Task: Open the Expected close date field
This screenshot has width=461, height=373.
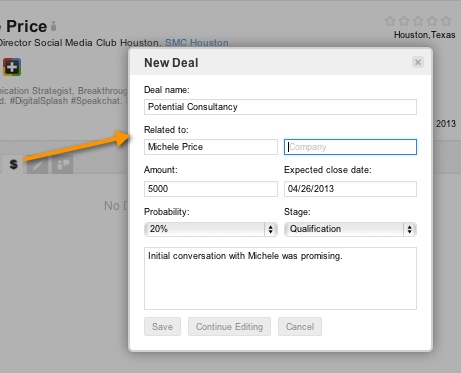Action: (350, 189)
